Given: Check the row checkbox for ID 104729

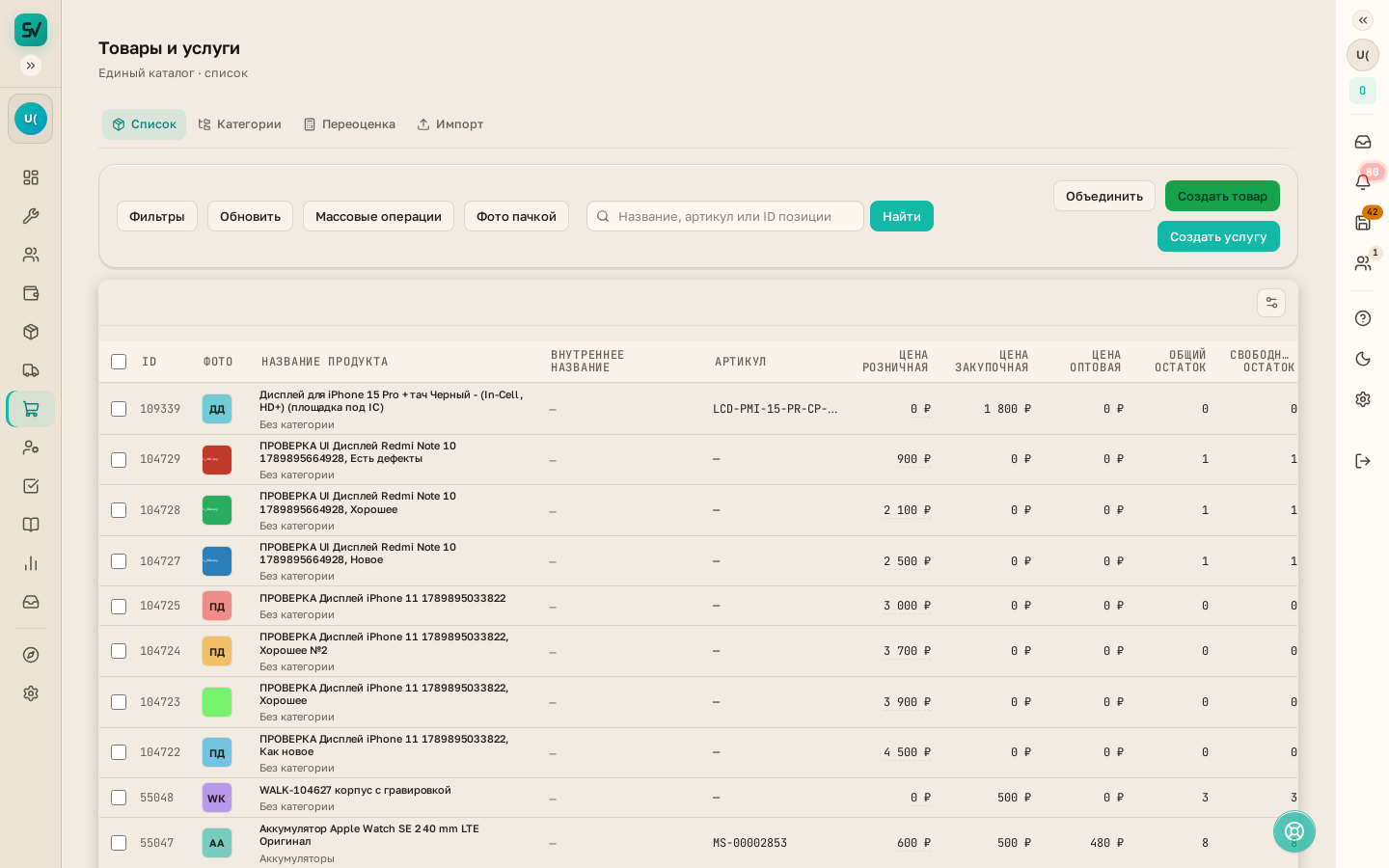Looking at the screenshot, I should (x=119, y=460).
